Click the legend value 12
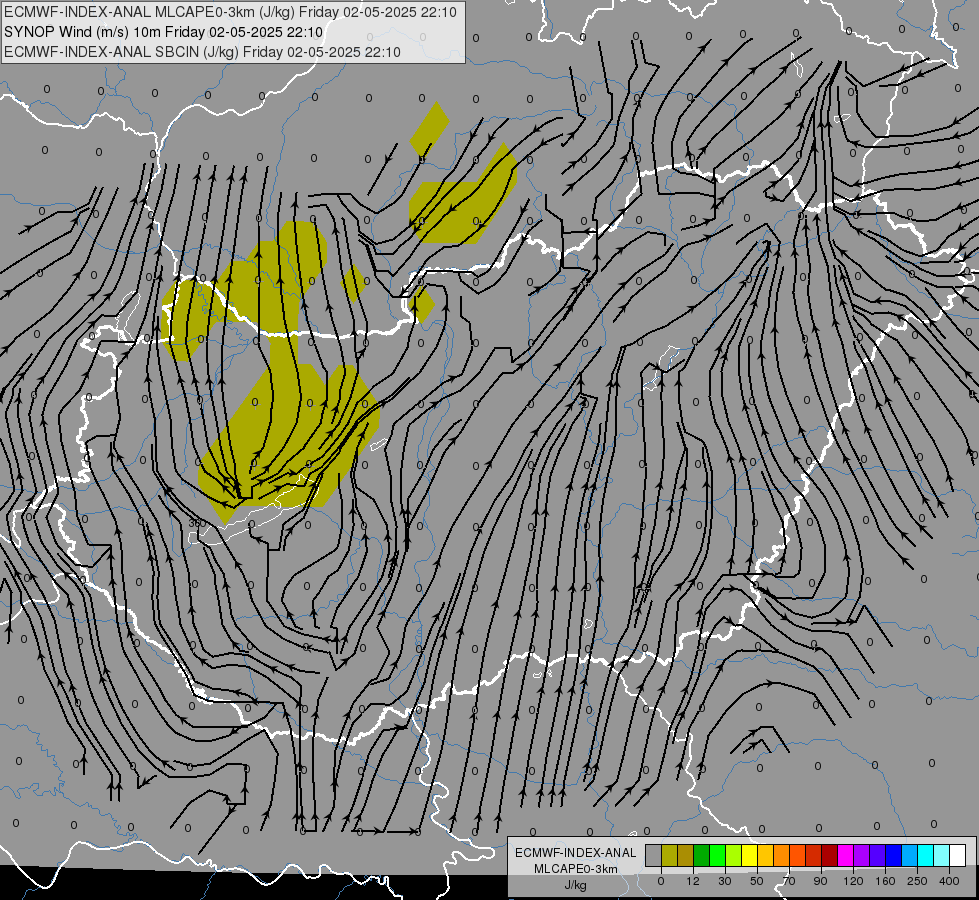 coord(693,881)
